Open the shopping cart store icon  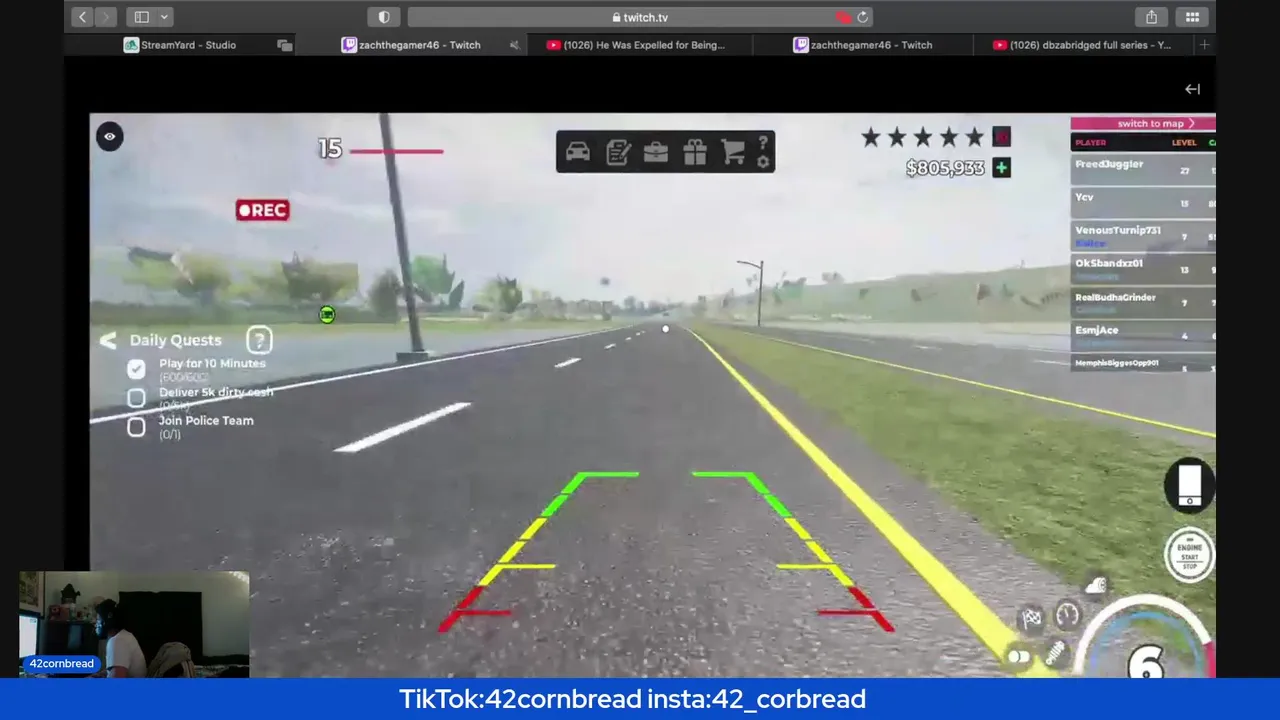point(733,152)
